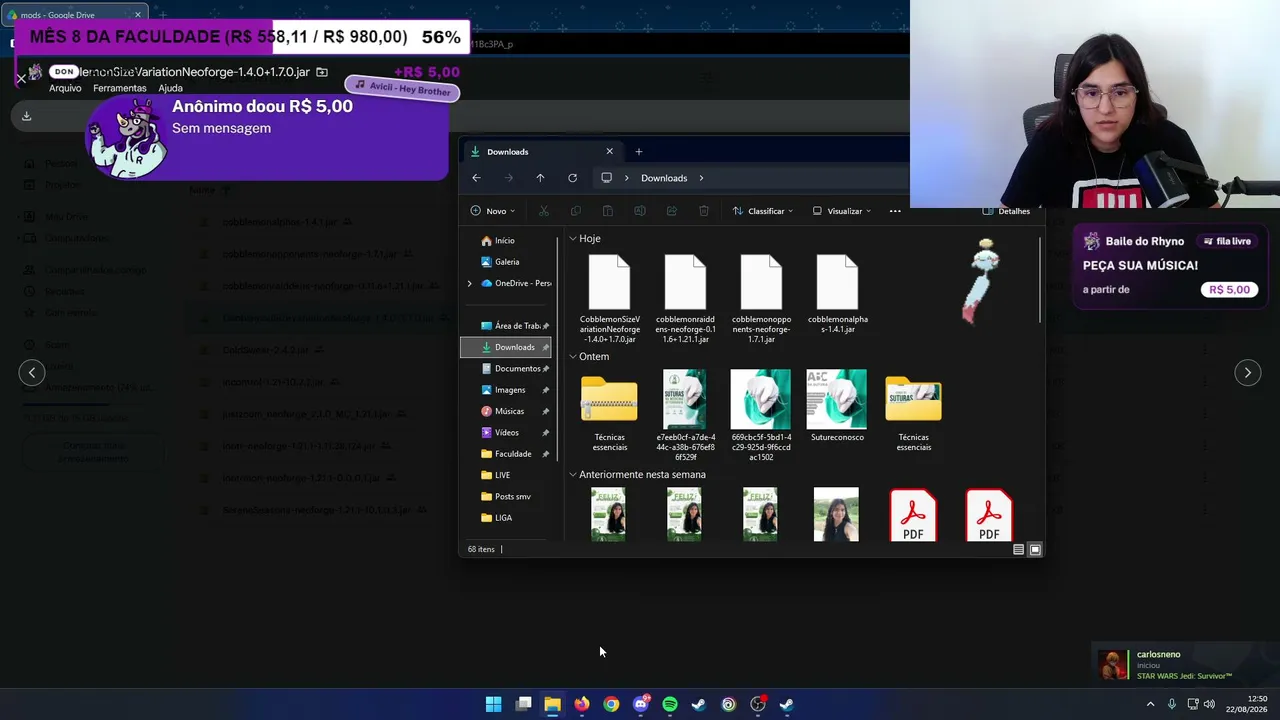Go back in File Explorer navigation

(476, 178)
